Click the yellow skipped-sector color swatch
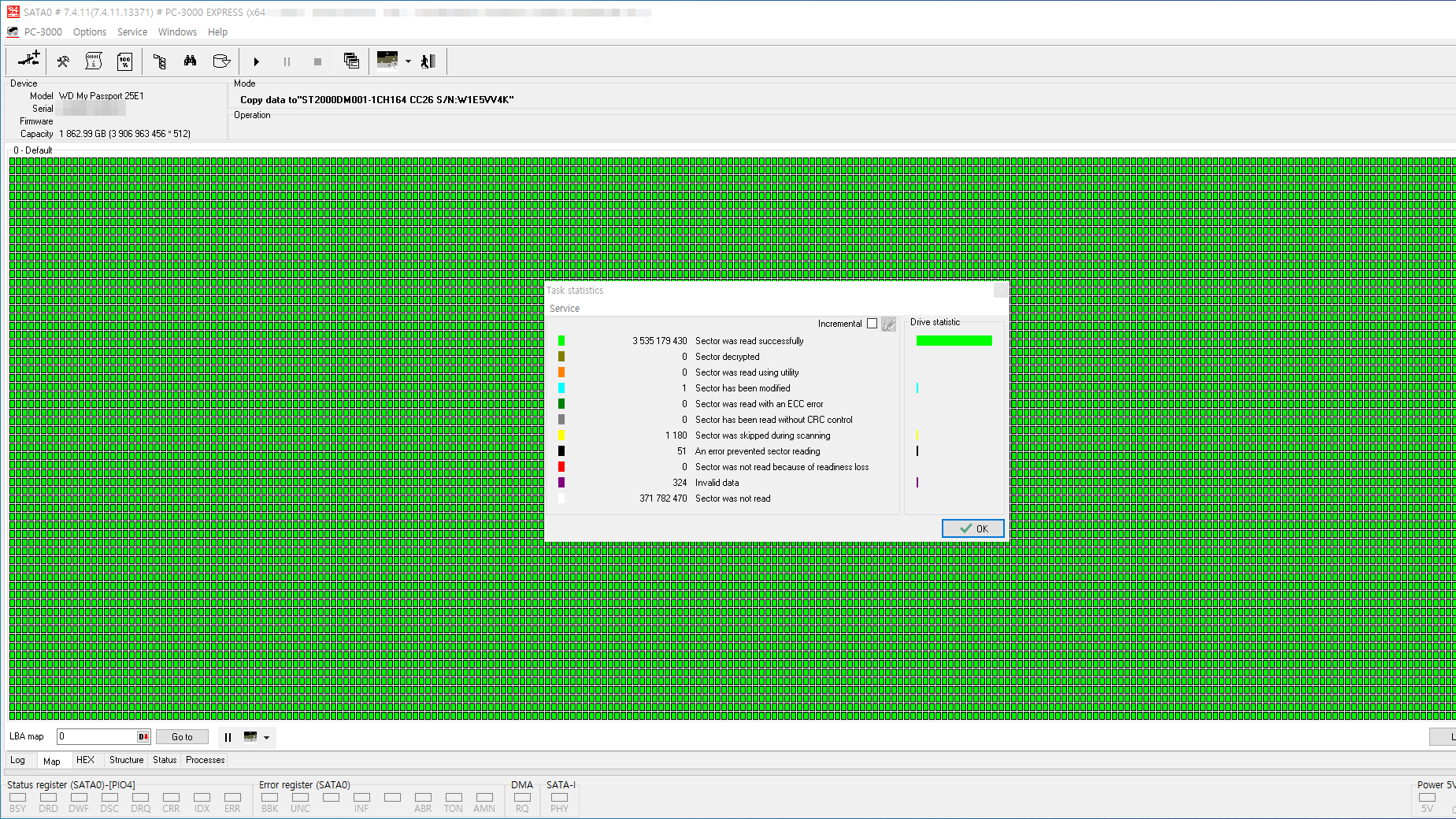Screen dimensions: 1456x819 pyautogui.click(x=561, y=435)
